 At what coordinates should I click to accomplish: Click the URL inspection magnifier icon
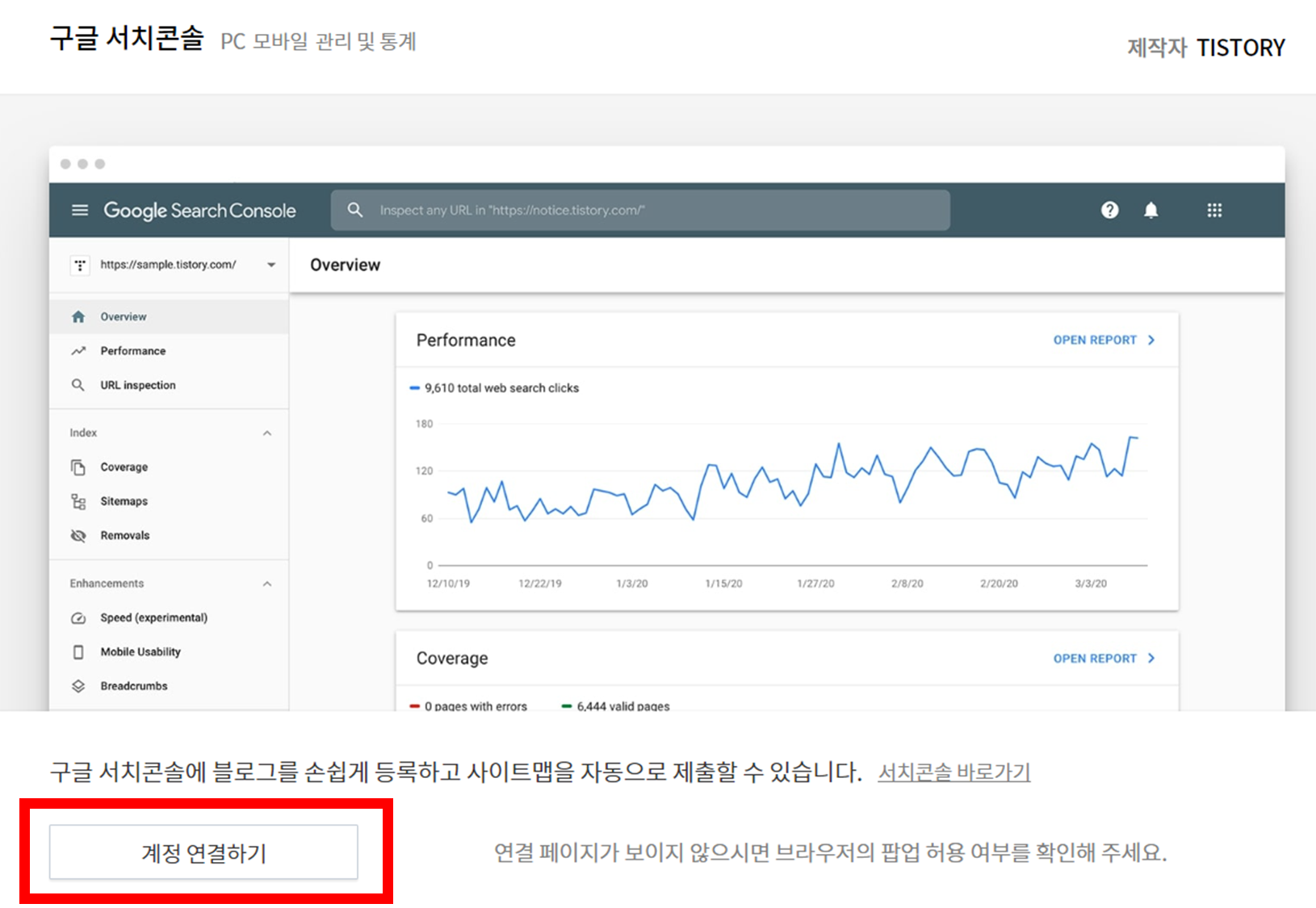point(78,385)
